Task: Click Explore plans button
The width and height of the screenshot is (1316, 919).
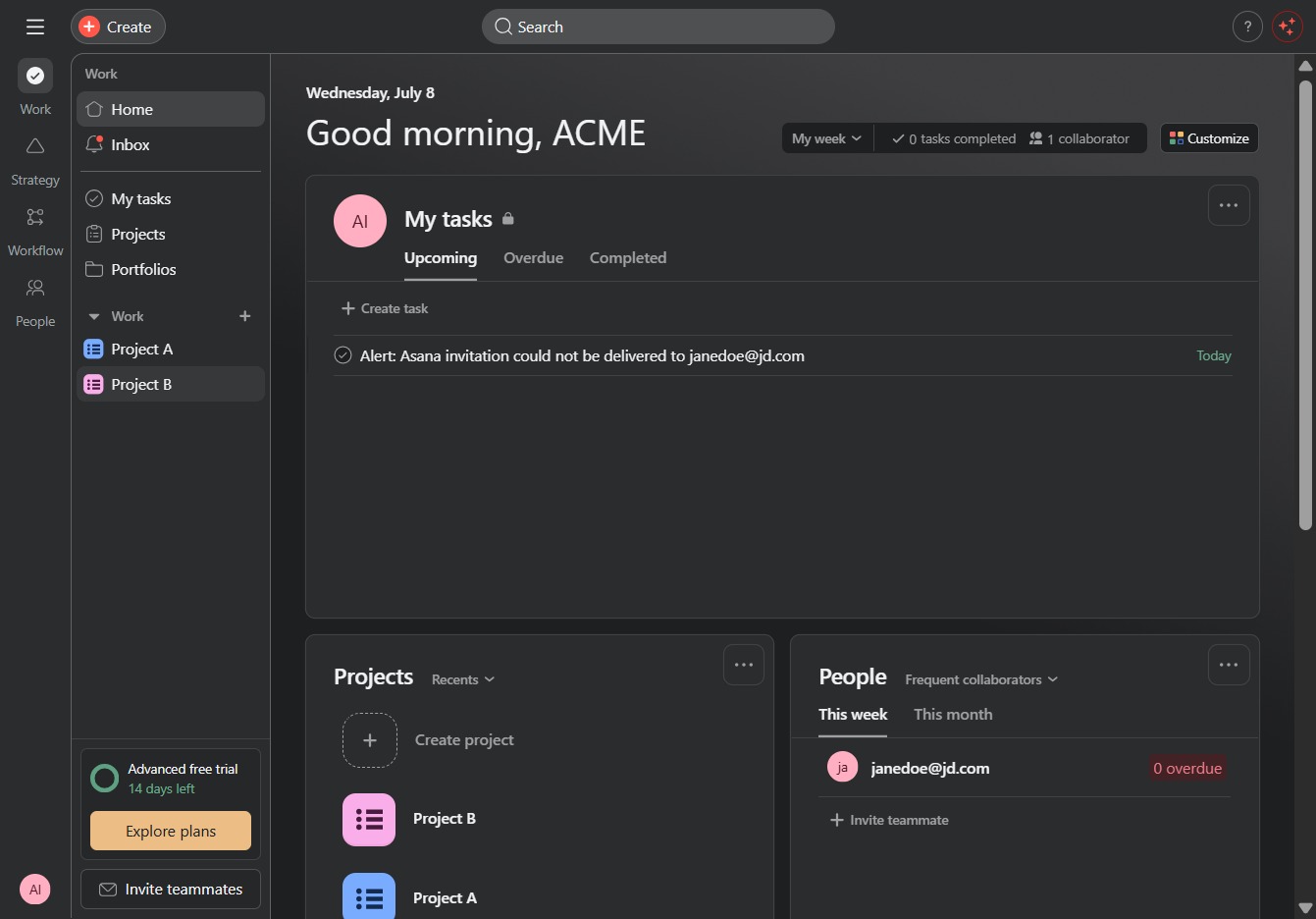Action: click(x=171, y=831)
